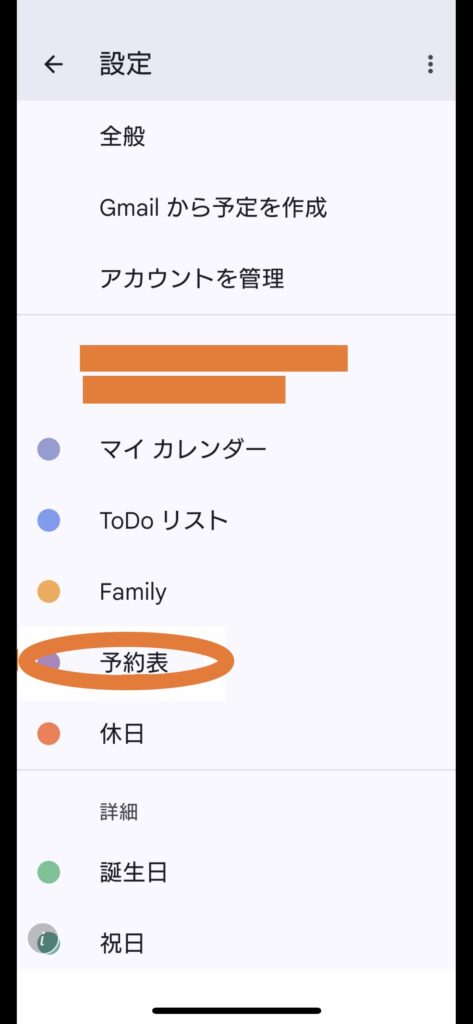473x1024 pixels.
Task: Open アカウントを管理
Action: (x=236, y=279)
